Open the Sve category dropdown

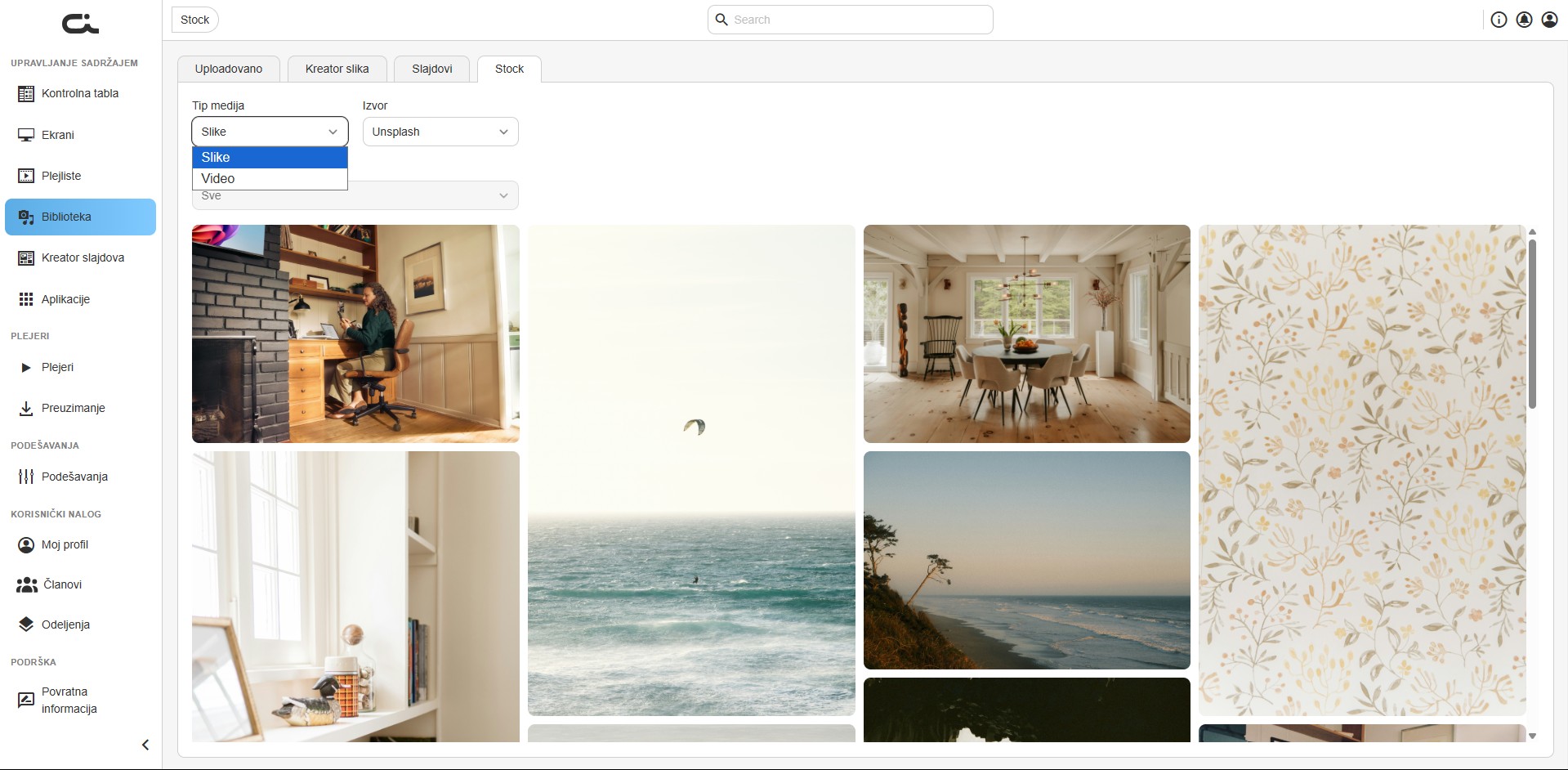[355, 195]
